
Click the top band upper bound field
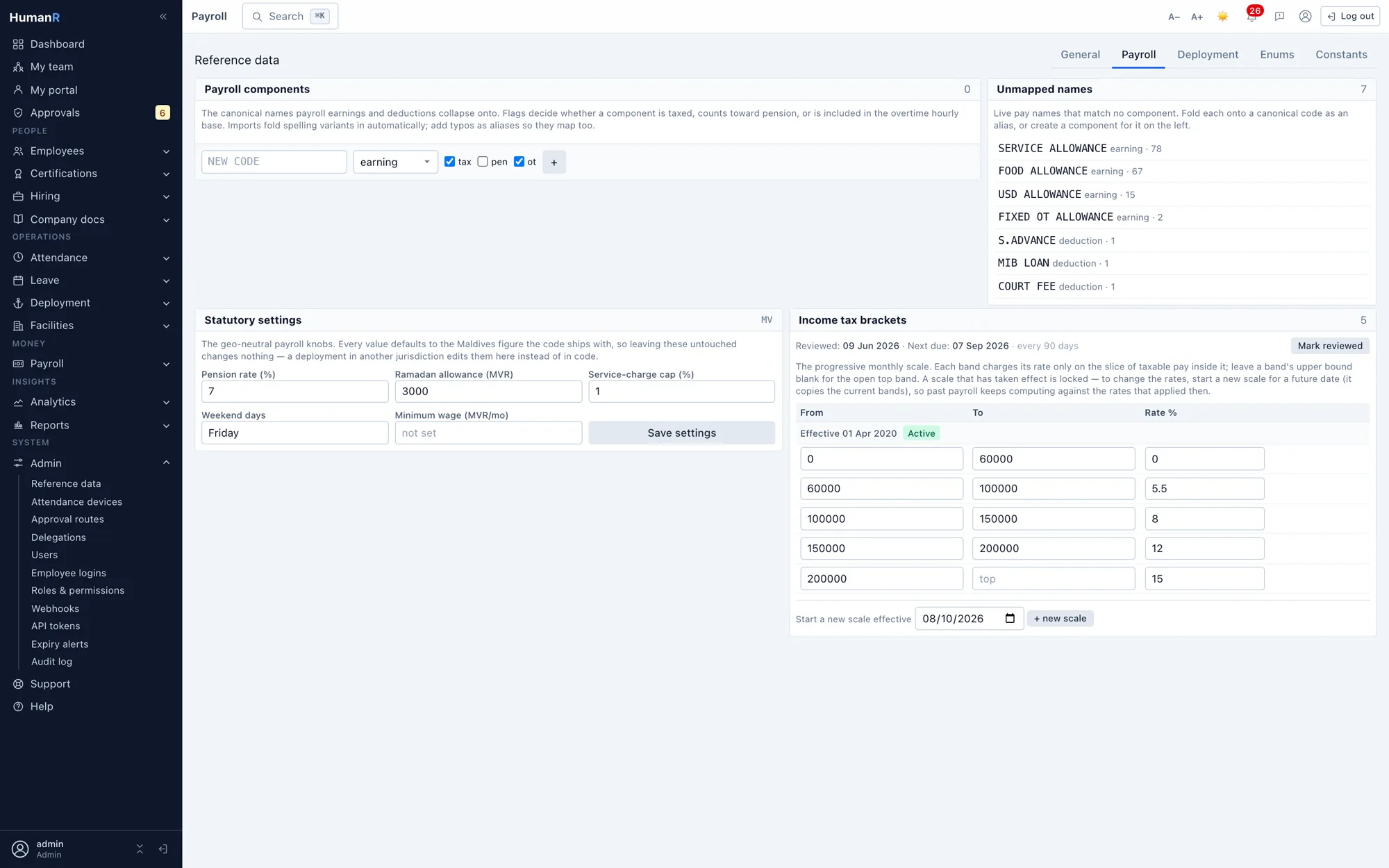pyautogui.click(x=1054, y=579)
